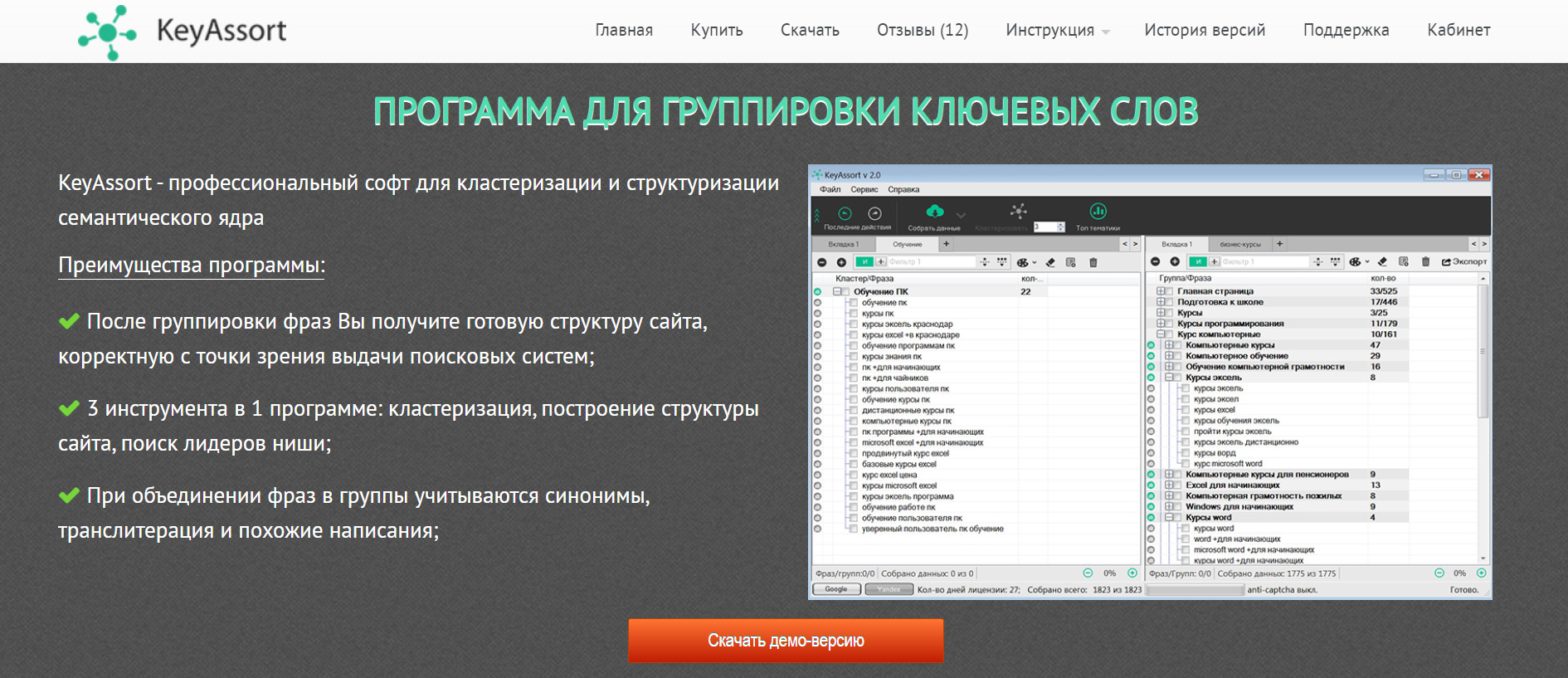Open the dropdown arrow next to Собрать данные
1568x678 pixels.
pos(961,215)
